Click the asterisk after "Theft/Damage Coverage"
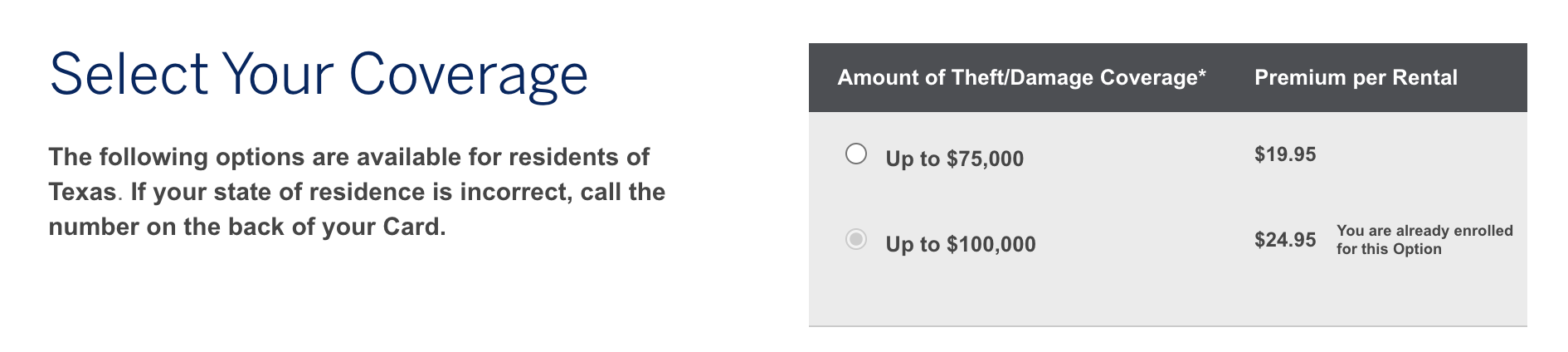Screen dimensions: 1568x352 tap(1201, 75)
